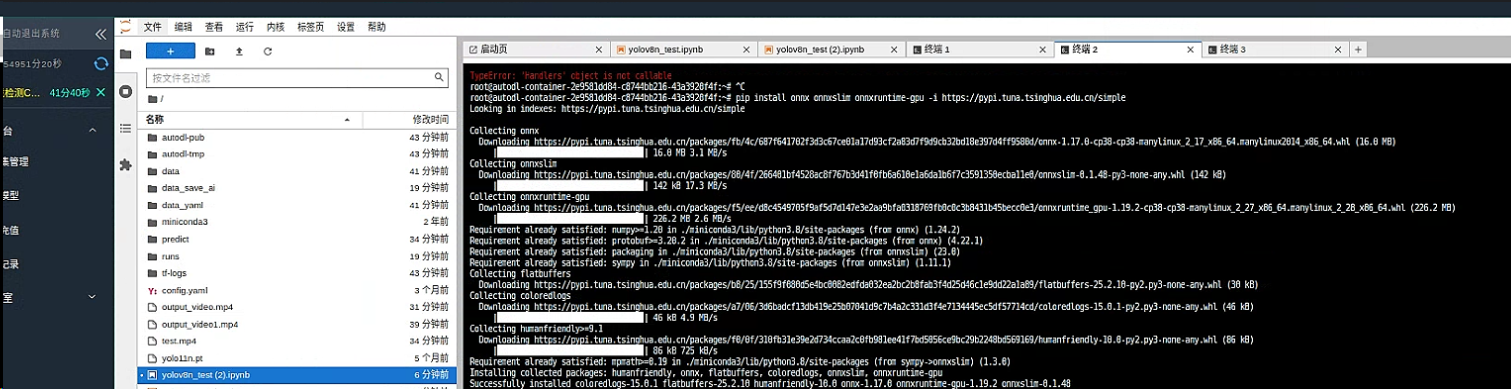Open the 帮助 menu
The image size is (1511, 389).
point(376,27)
